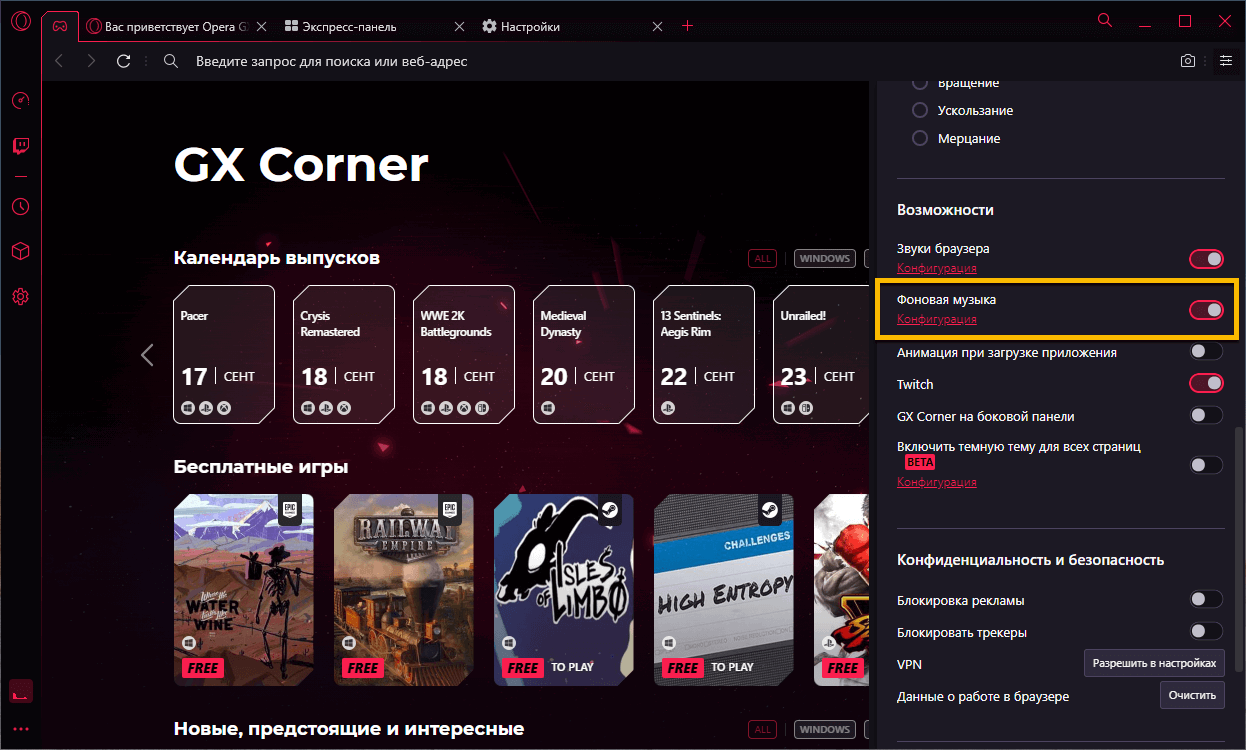Open Unrailed! release card
Viewport: 1246px width, 750px height.
pyautogui.click(x=821, y=354)
